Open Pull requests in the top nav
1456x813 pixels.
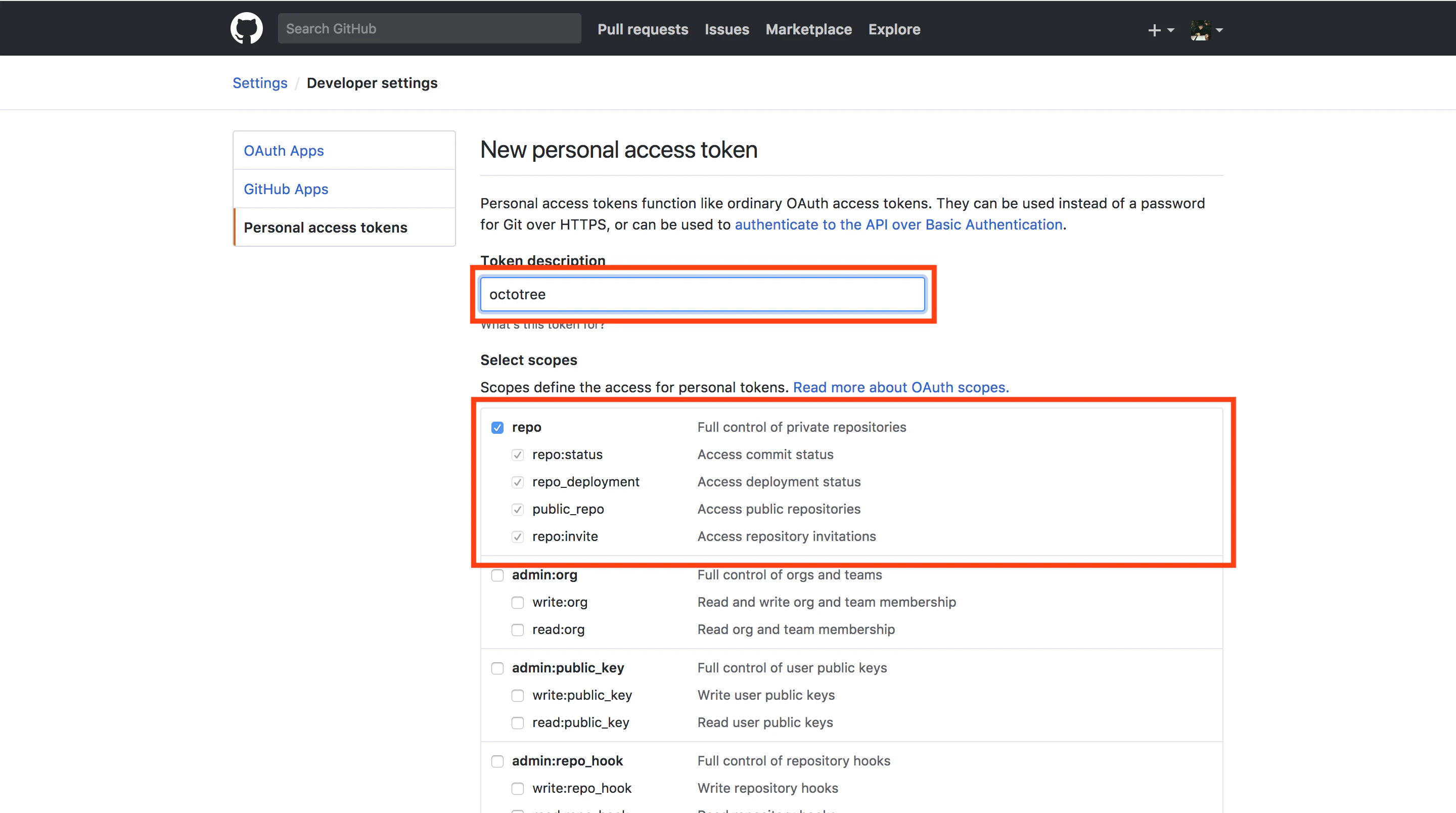(643, 29)
